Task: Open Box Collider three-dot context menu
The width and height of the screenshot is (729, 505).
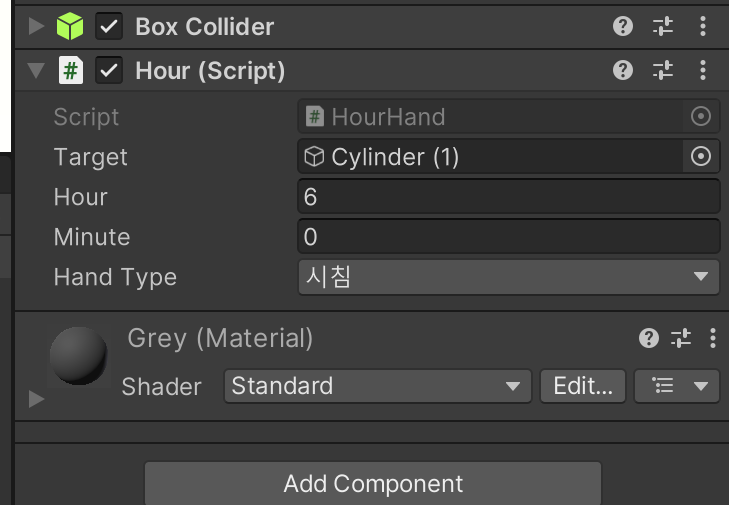Action: (703, 26)
